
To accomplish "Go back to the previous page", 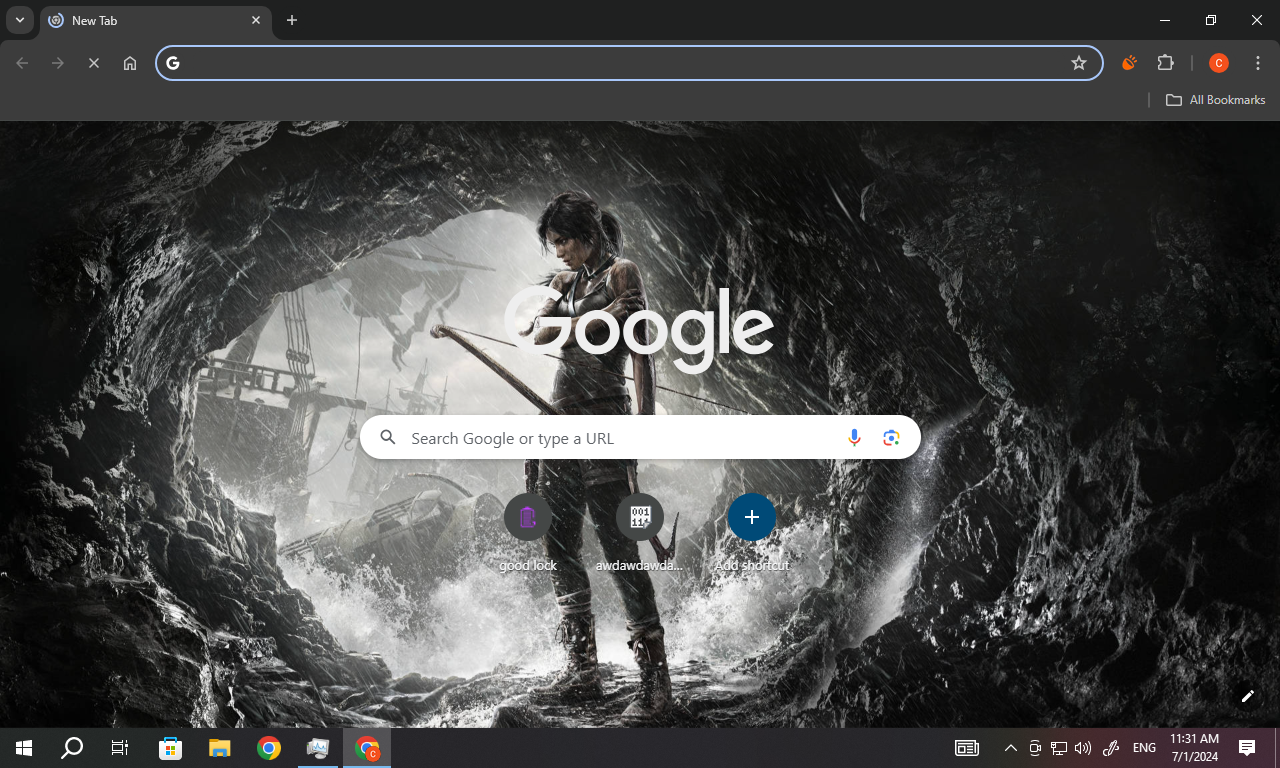I will 22,63.
